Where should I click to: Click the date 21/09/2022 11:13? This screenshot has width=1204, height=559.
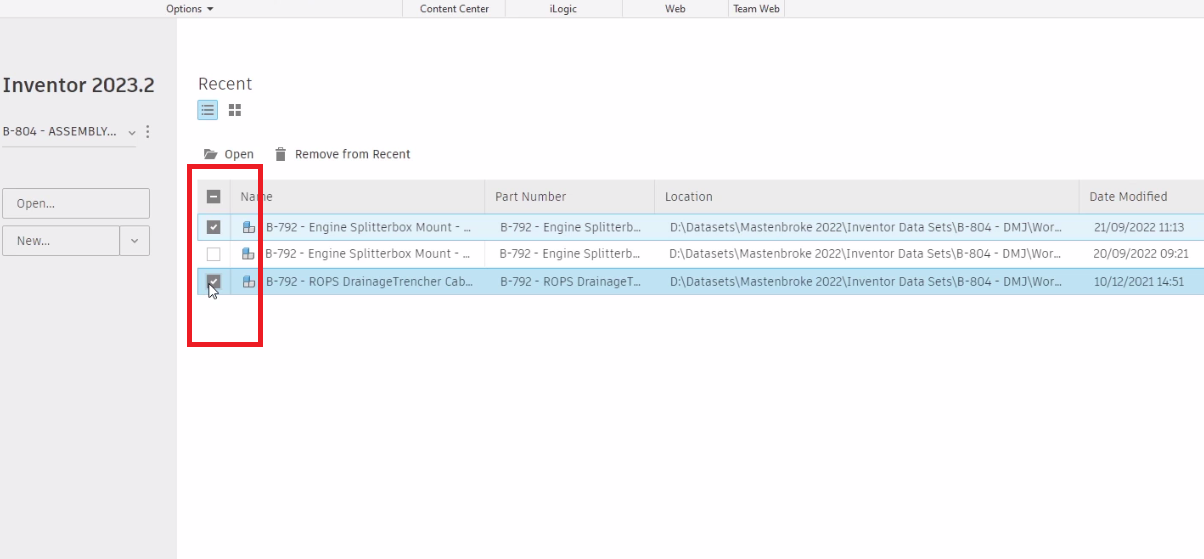(1139, 227)
